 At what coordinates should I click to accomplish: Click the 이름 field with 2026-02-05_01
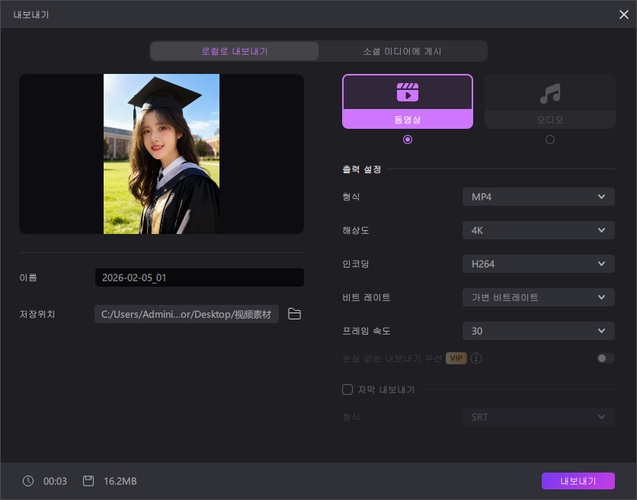coord(199,277)
